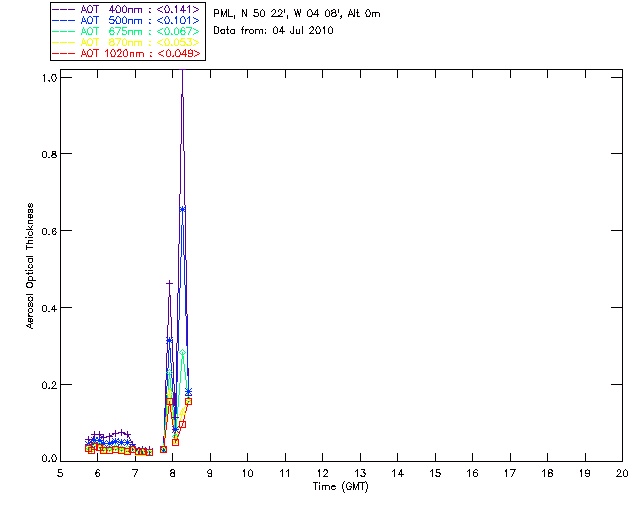Click x-axis tick label 6

98,473
